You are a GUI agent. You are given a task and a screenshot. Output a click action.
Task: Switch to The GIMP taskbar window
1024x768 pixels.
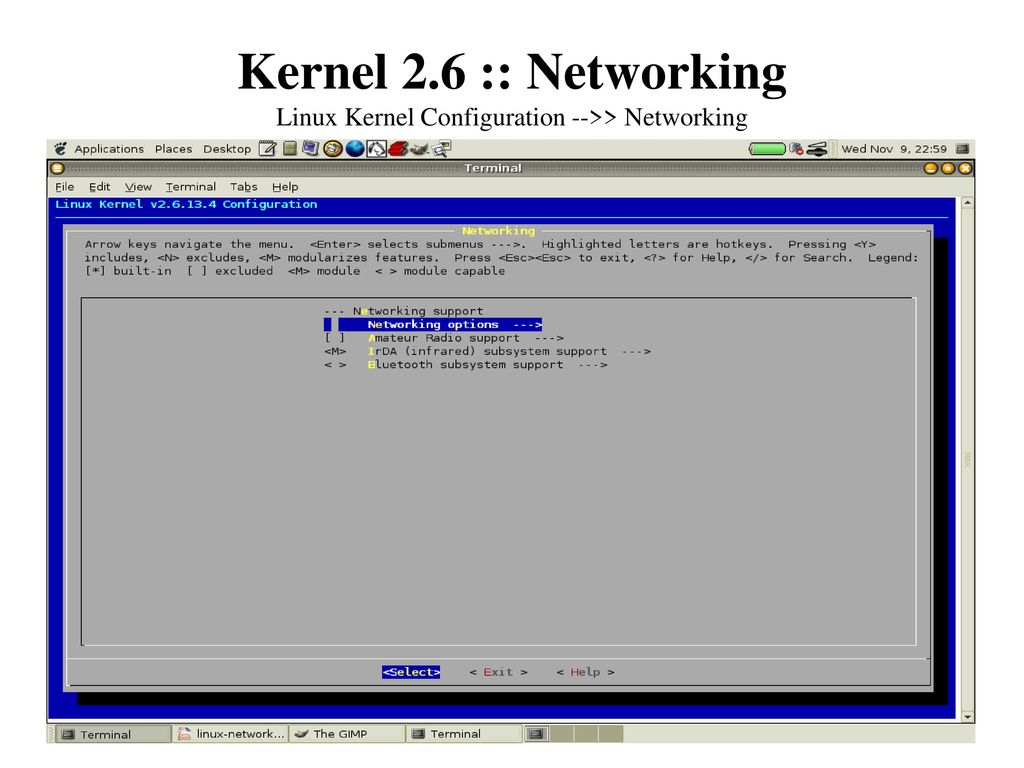(x=346, y=734)
